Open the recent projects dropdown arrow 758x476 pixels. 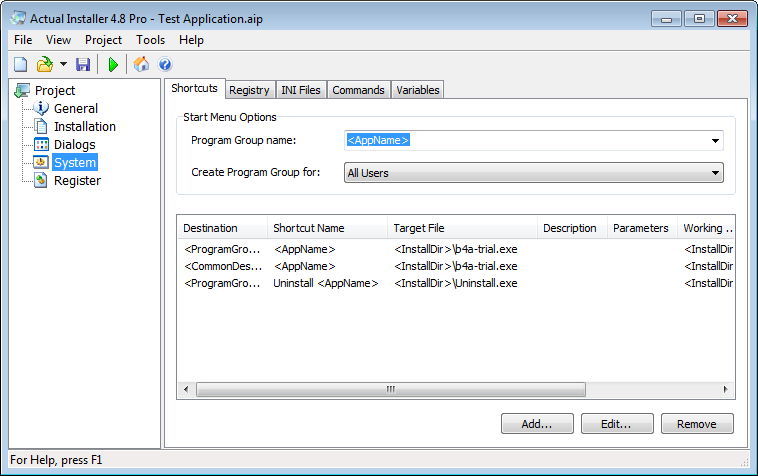coord(63,64)
